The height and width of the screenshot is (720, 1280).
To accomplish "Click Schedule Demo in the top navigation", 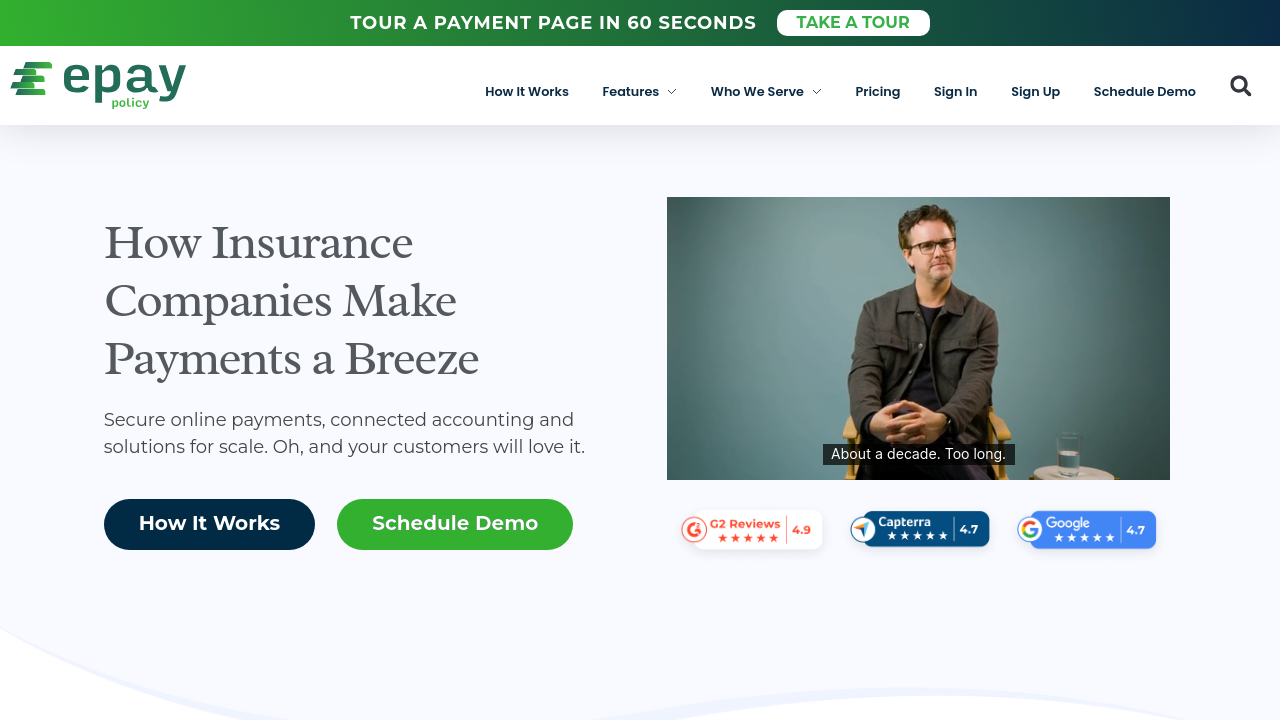I will coord(1144,92).
